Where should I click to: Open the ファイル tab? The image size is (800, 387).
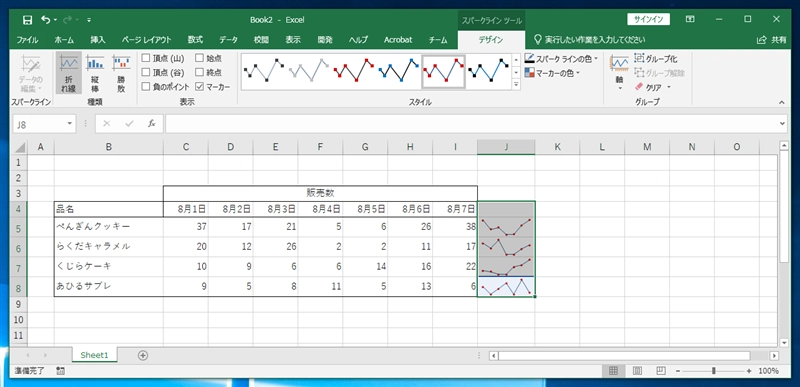point(28,40)
